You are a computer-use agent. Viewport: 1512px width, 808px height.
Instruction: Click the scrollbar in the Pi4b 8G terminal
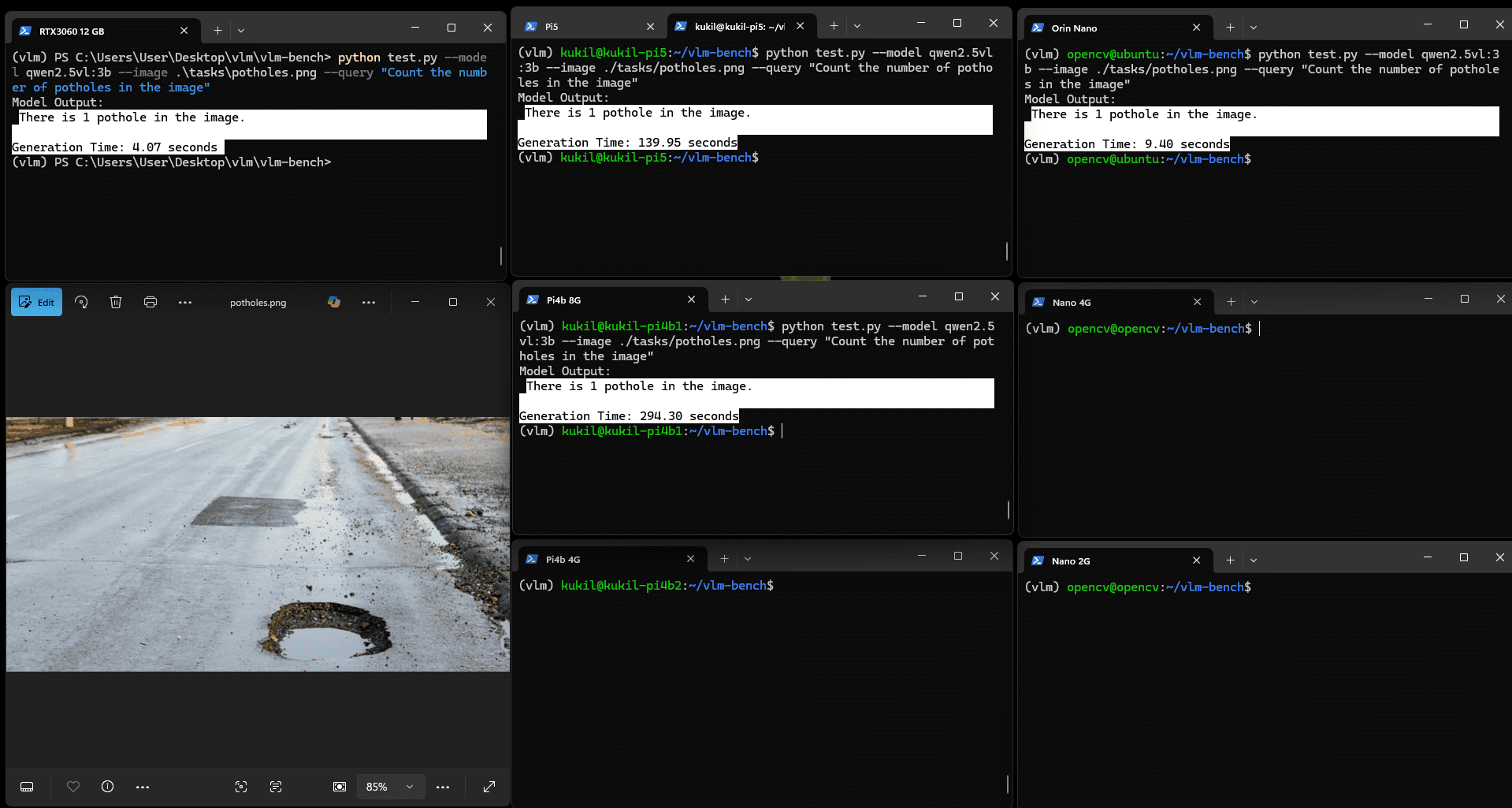tap(1009, 510)
